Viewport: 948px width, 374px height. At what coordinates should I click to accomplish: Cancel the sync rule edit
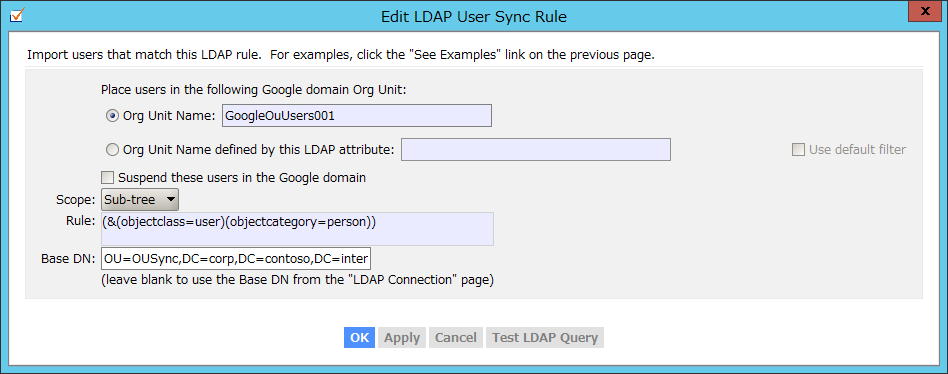pos(456,338)
